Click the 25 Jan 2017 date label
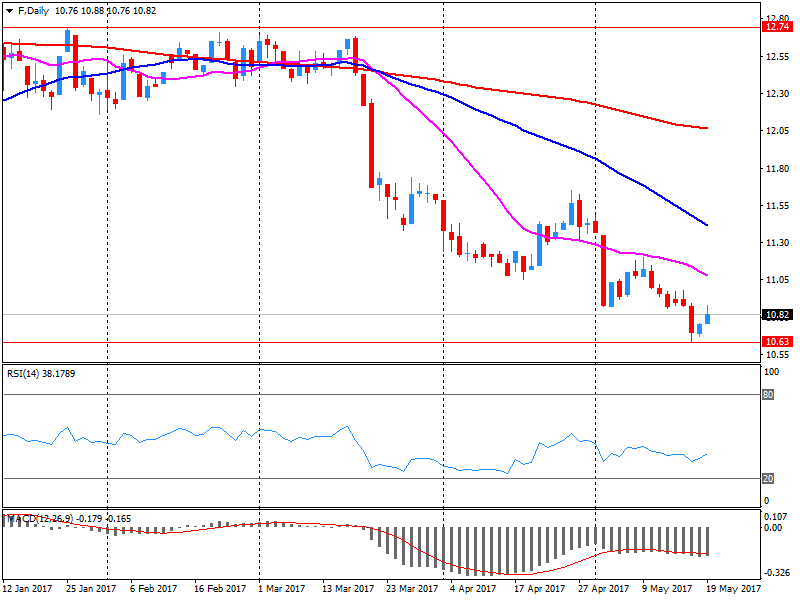The image size is (800, 600). (x=91, y=589)
